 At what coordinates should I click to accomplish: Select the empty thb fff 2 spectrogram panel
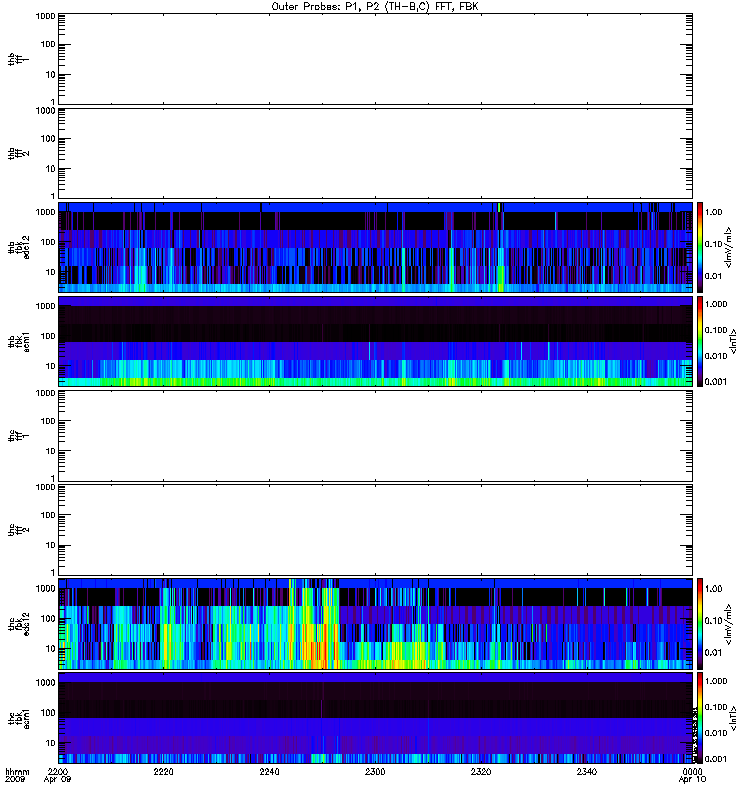[375, 154]
